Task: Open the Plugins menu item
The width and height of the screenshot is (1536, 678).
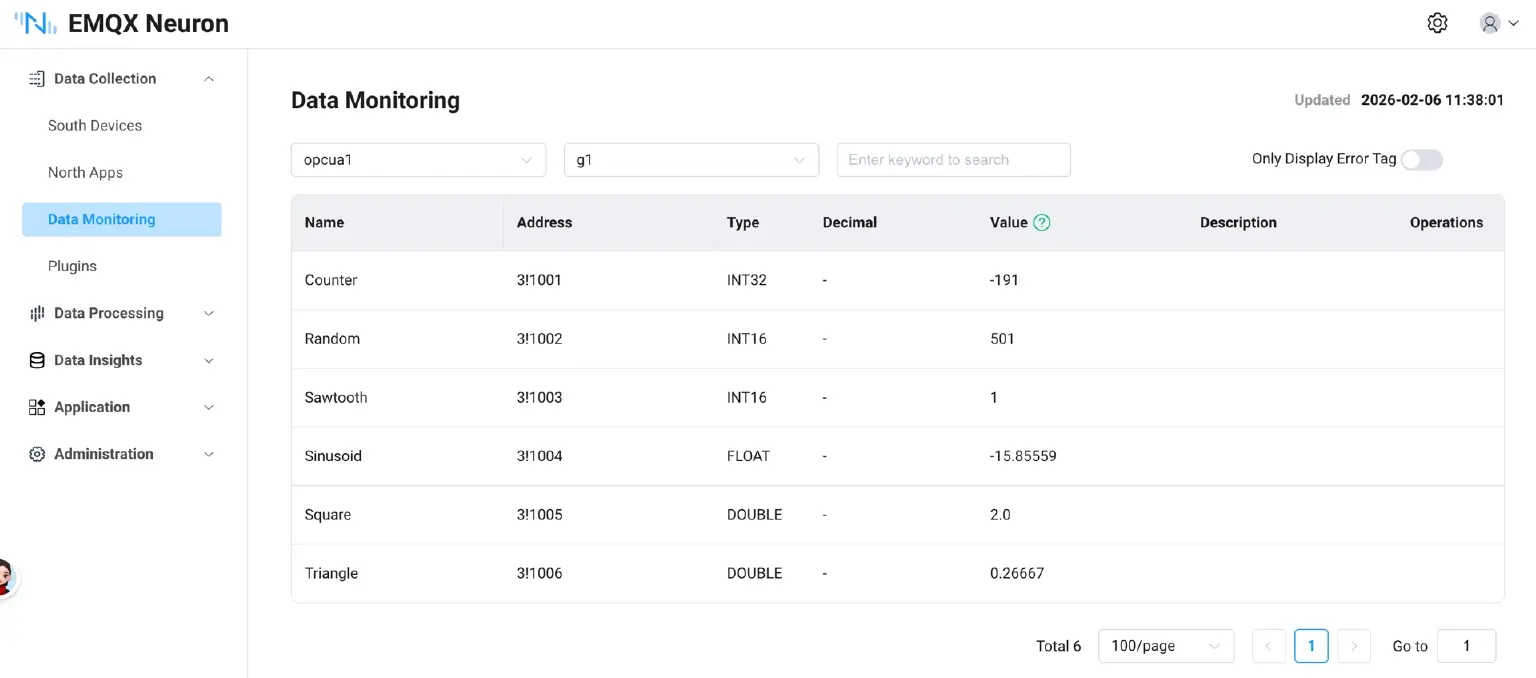Action: click(73, 266)
